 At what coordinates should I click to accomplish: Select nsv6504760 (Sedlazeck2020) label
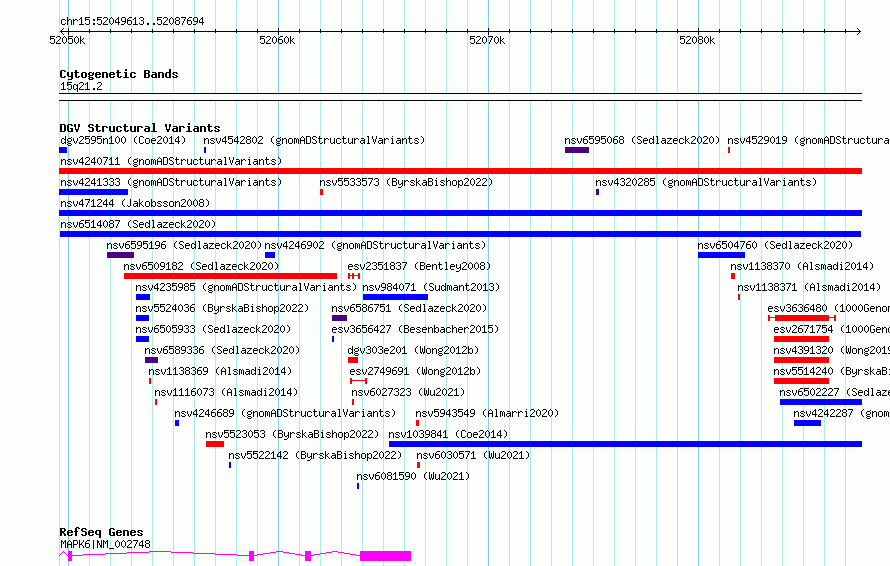pos(775,245)
